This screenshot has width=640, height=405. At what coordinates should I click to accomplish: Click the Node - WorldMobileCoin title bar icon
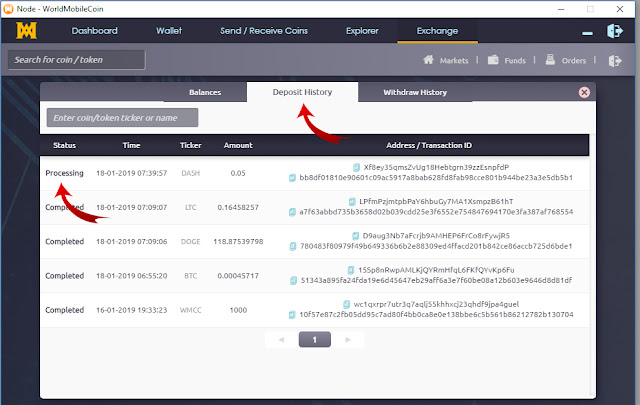tap(8, 9)
